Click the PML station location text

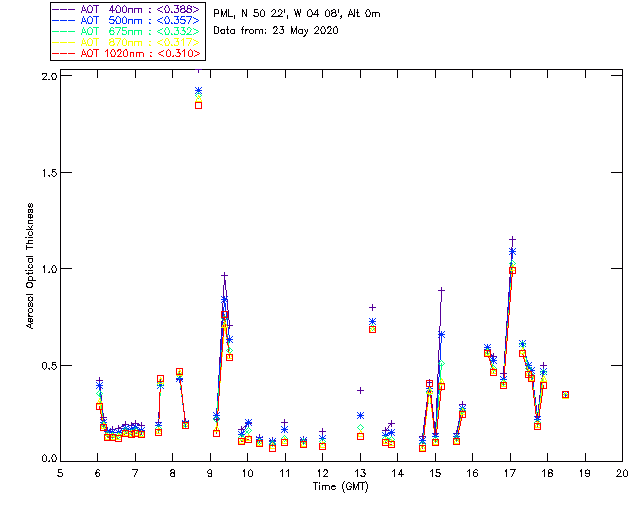297,14
